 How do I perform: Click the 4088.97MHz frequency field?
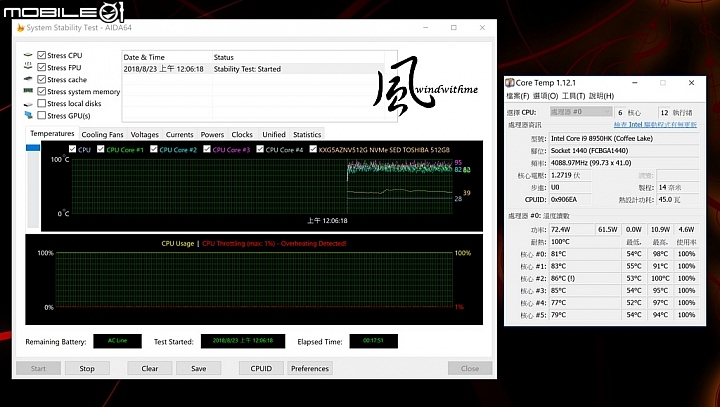tap(624, 163)
